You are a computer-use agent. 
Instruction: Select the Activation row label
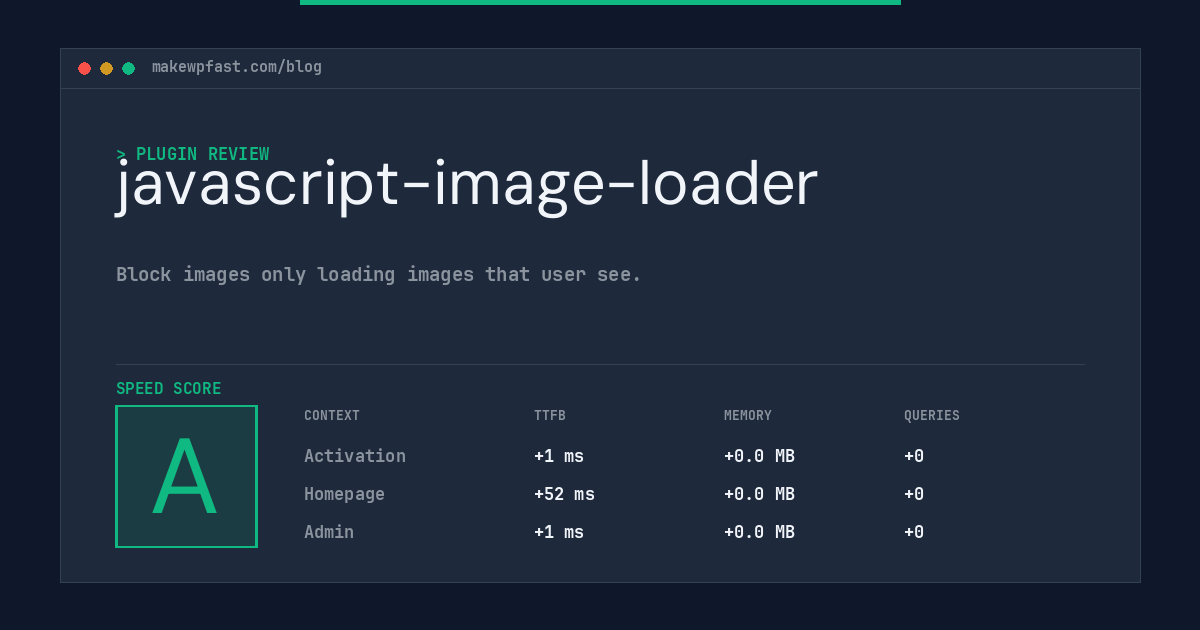355,456
